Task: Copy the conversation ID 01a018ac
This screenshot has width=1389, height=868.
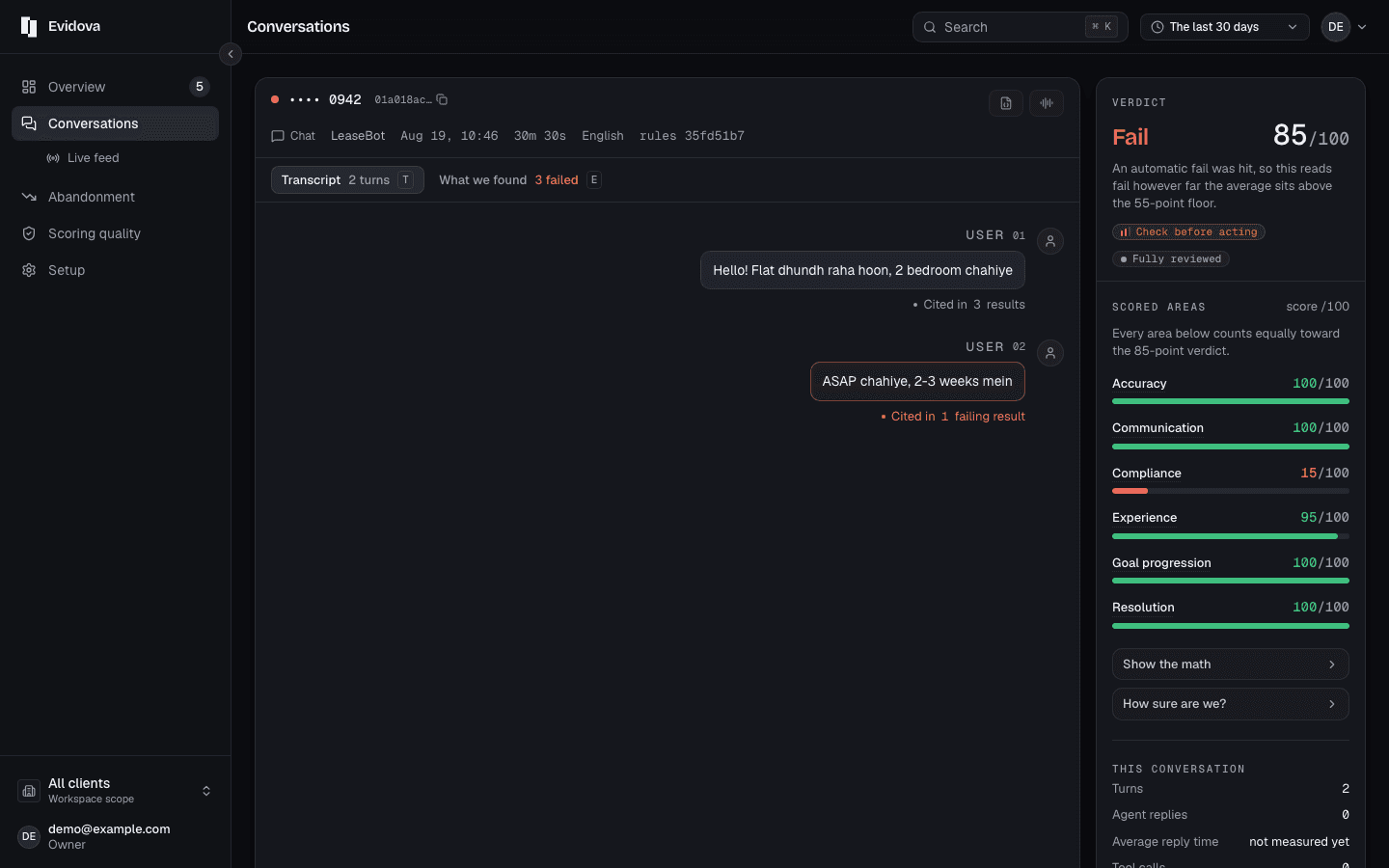Action: (x=442, y=99)
